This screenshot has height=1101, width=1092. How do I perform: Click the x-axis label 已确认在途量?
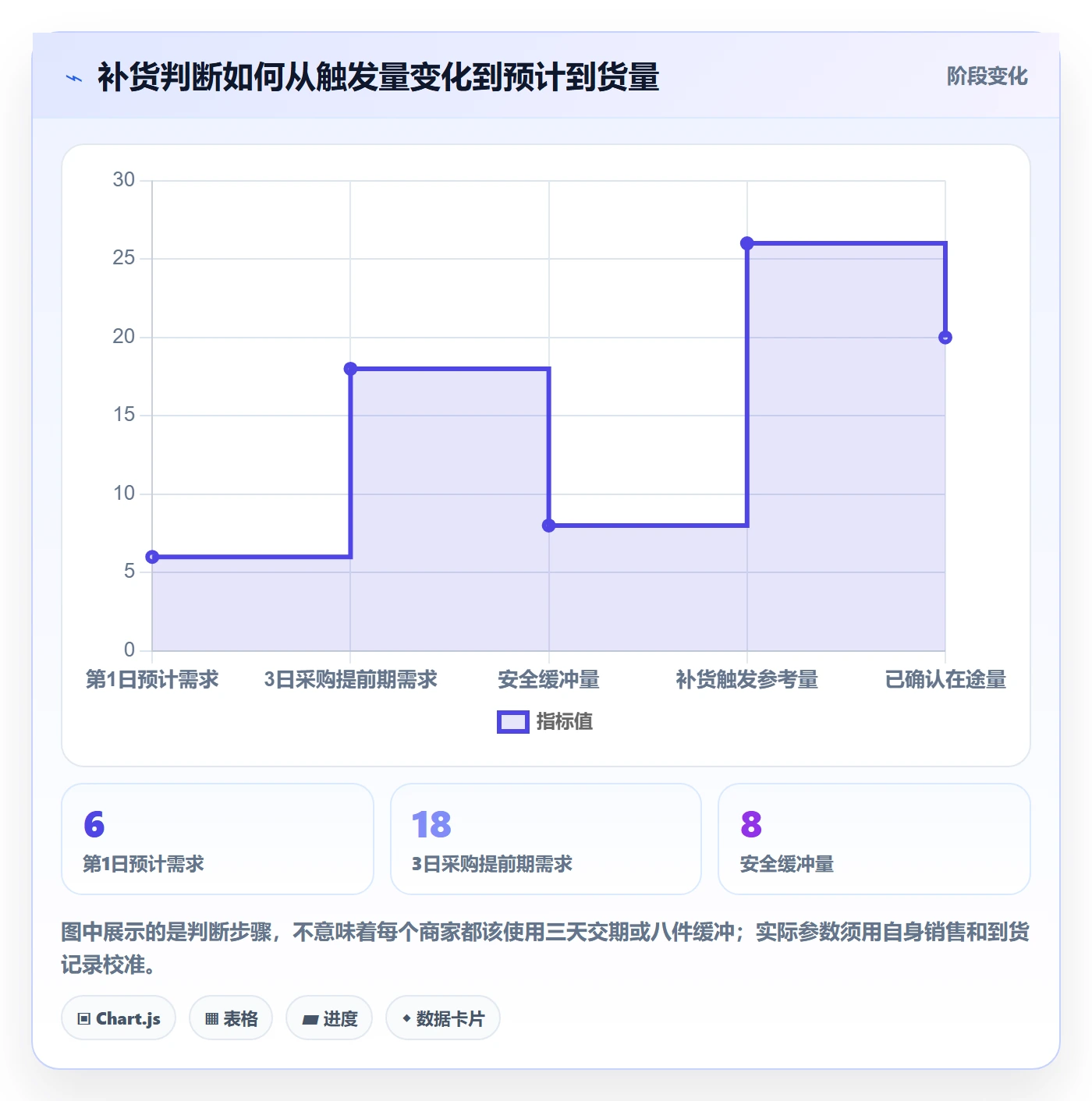coord(945,680)
